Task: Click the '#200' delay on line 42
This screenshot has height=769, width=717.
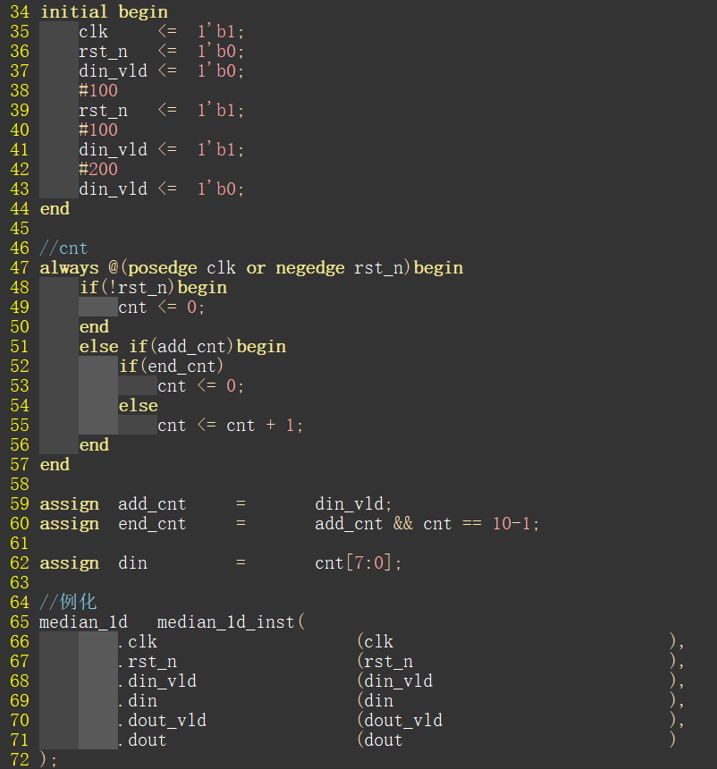Action: (x=98, y=169)
